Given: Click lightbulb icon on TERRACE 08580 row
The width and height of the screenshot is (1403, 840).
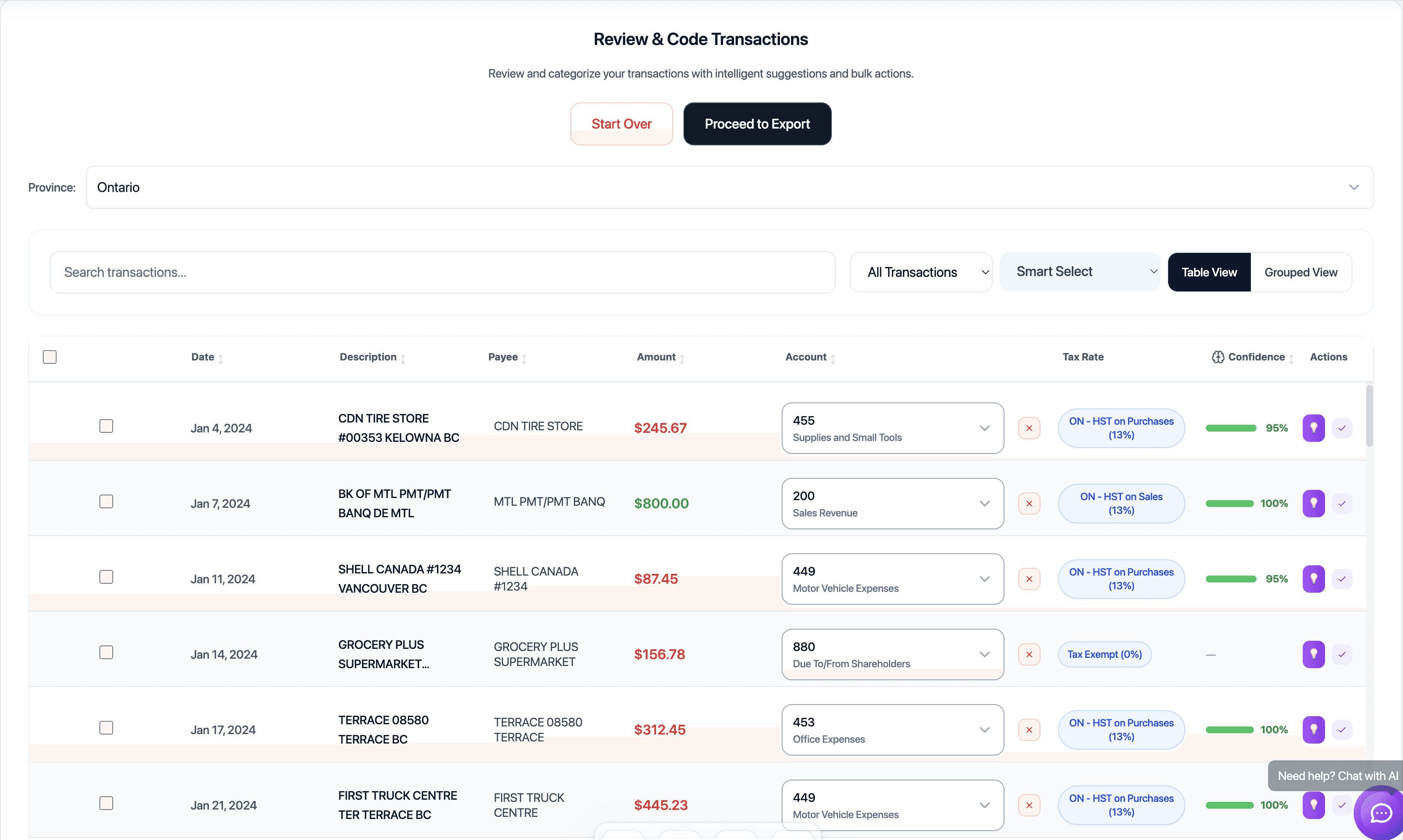Looking at the screenshot, I should click(x=1313, y=729).
